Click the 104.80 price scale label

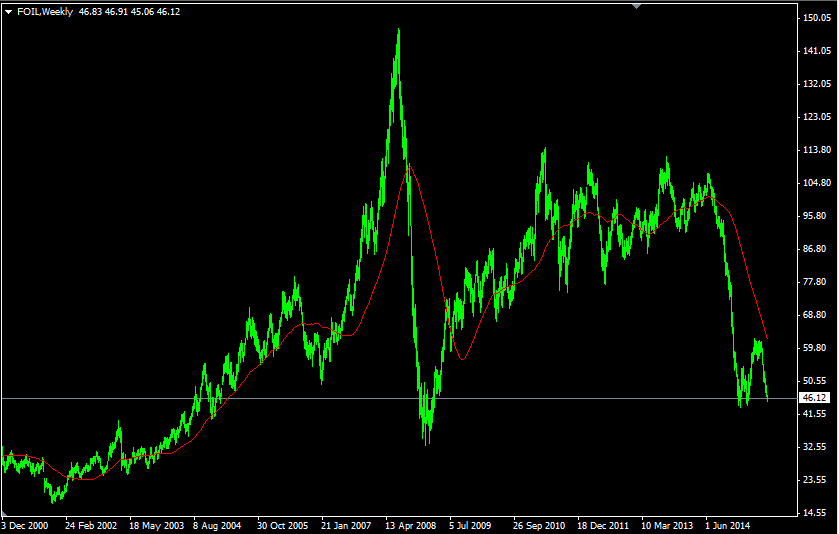click(x=817, y=182)
